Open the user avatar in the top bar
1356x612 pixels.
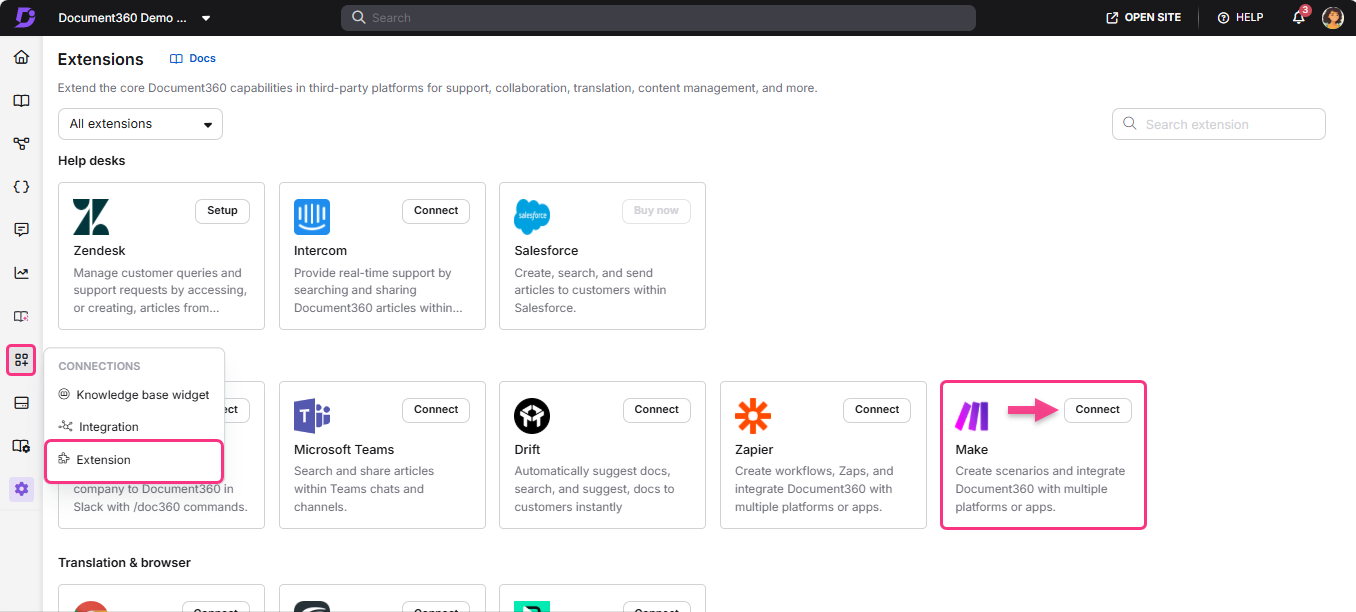(x=1333, y=17)
